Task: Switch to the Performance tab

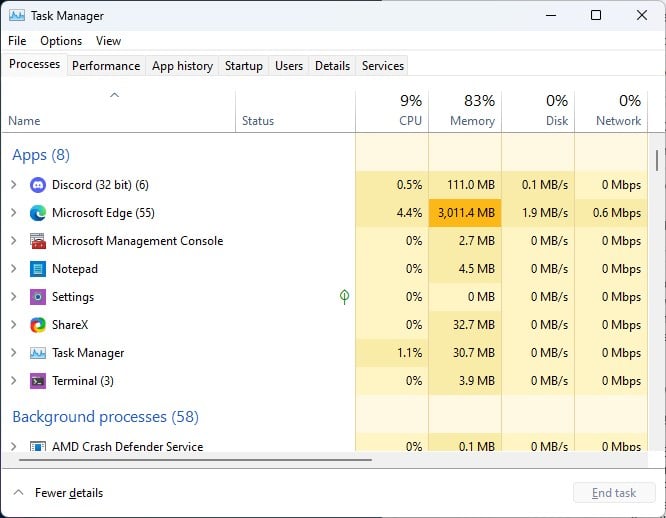Action: (106, 66)
